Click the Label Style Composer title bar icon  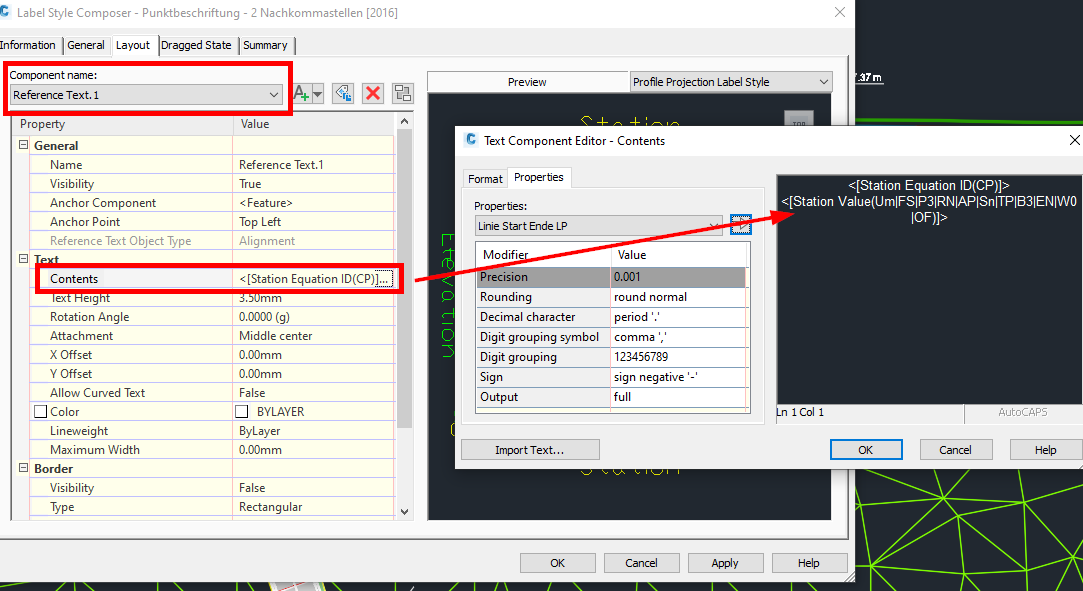[9, 12]
